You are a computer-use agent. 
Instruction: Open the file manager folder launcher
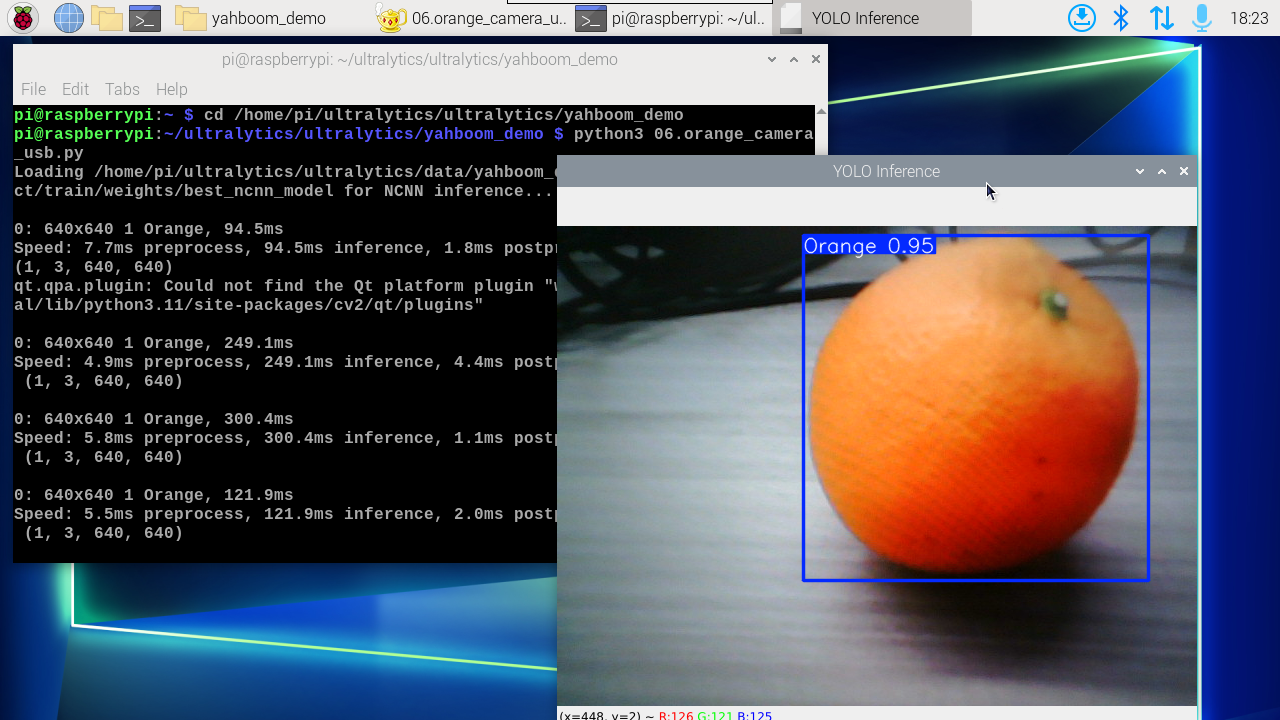(x=106, y=18)
